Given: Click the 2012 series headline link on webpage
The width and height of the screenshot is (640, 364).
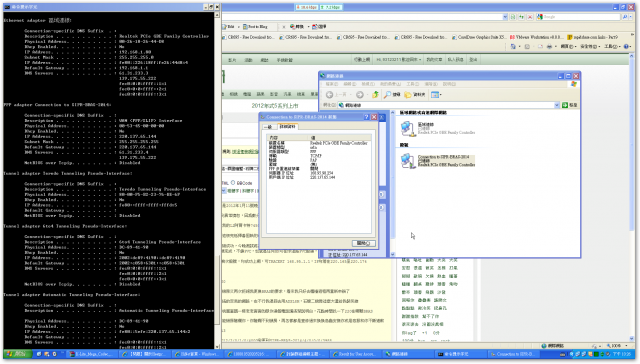Looking at the screenshot, I should click(275, 106).
